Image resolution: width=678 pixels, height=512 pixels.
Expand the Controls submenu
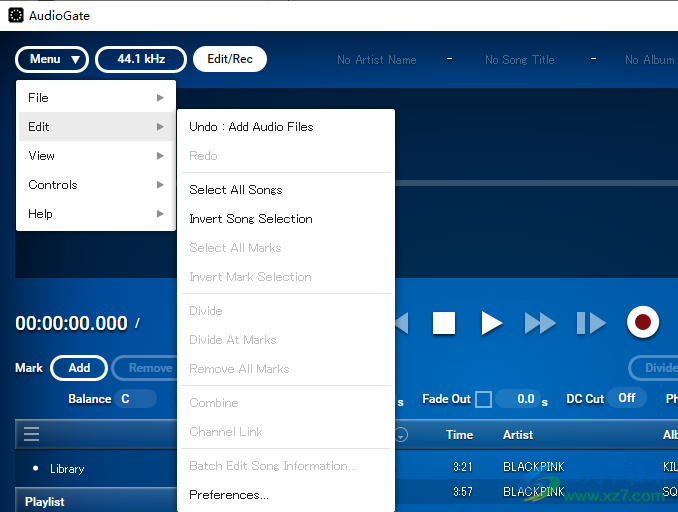tap(95, 185)
